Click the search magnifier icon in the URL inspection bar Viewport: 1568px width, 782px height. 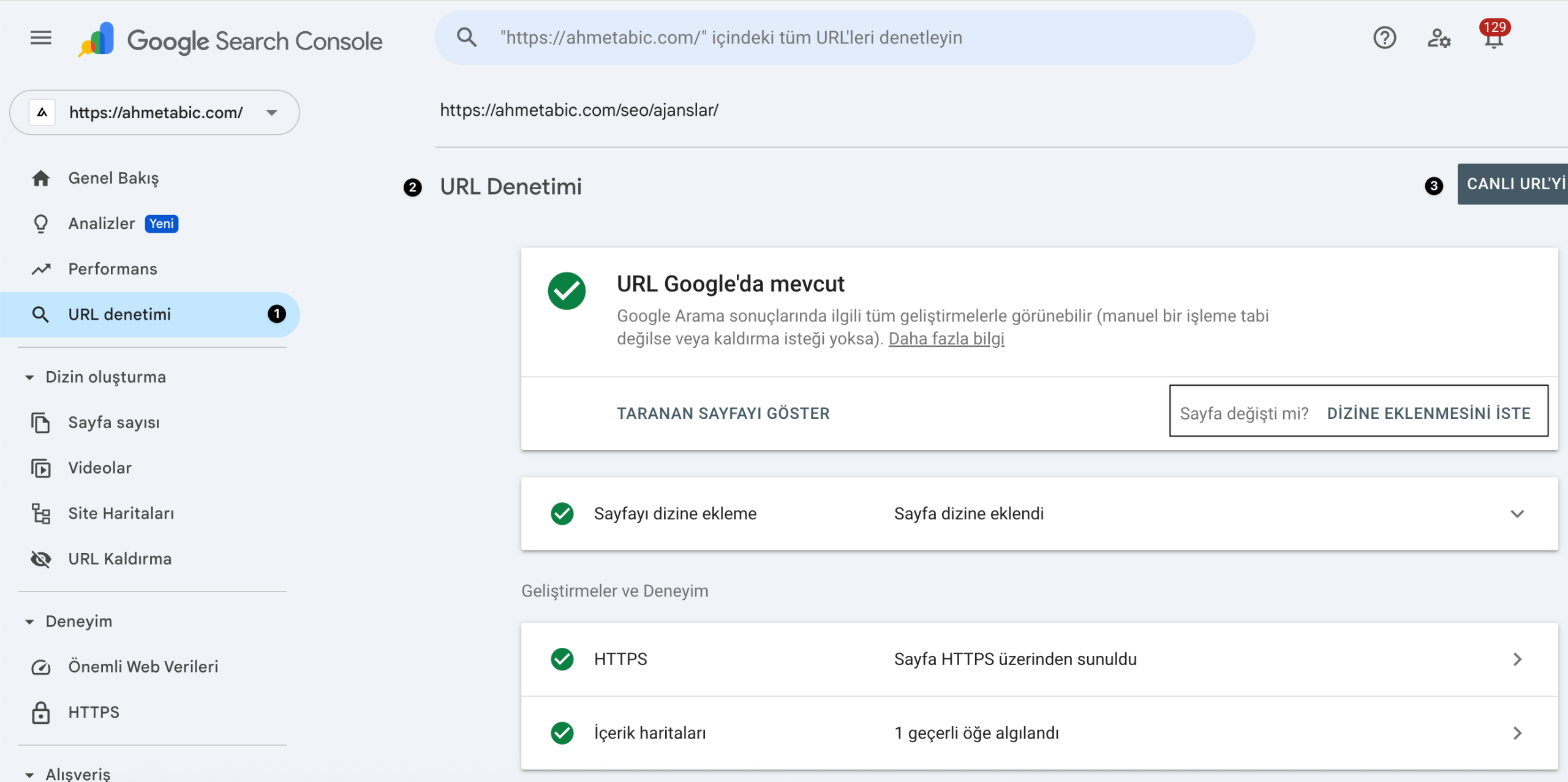pyautogui.click(x=467, y=37)
